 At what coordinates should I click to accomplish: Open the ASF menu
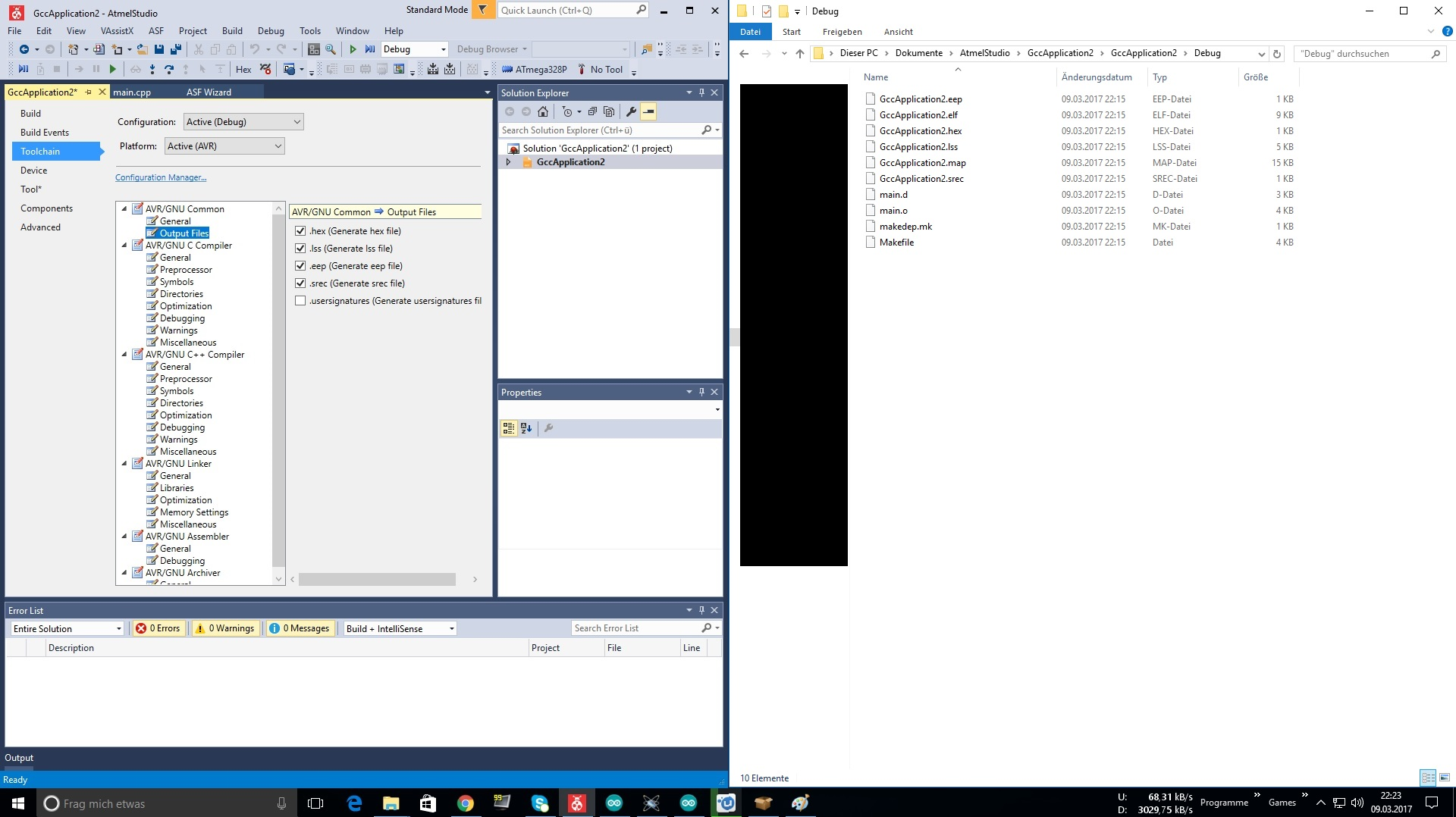click(156, 31)
